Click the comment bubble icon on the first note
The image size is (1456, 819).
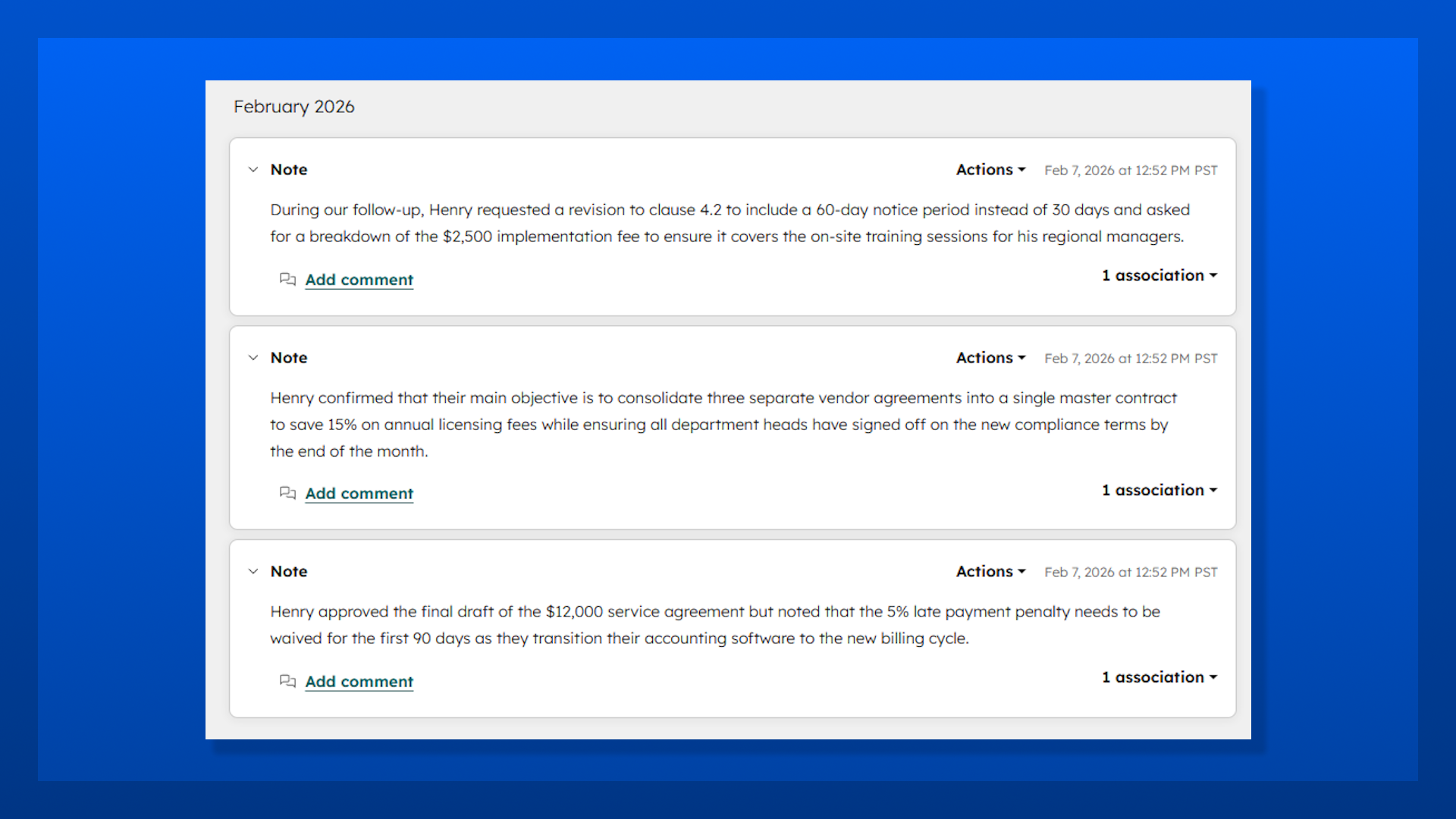click(x=287, y=280)
